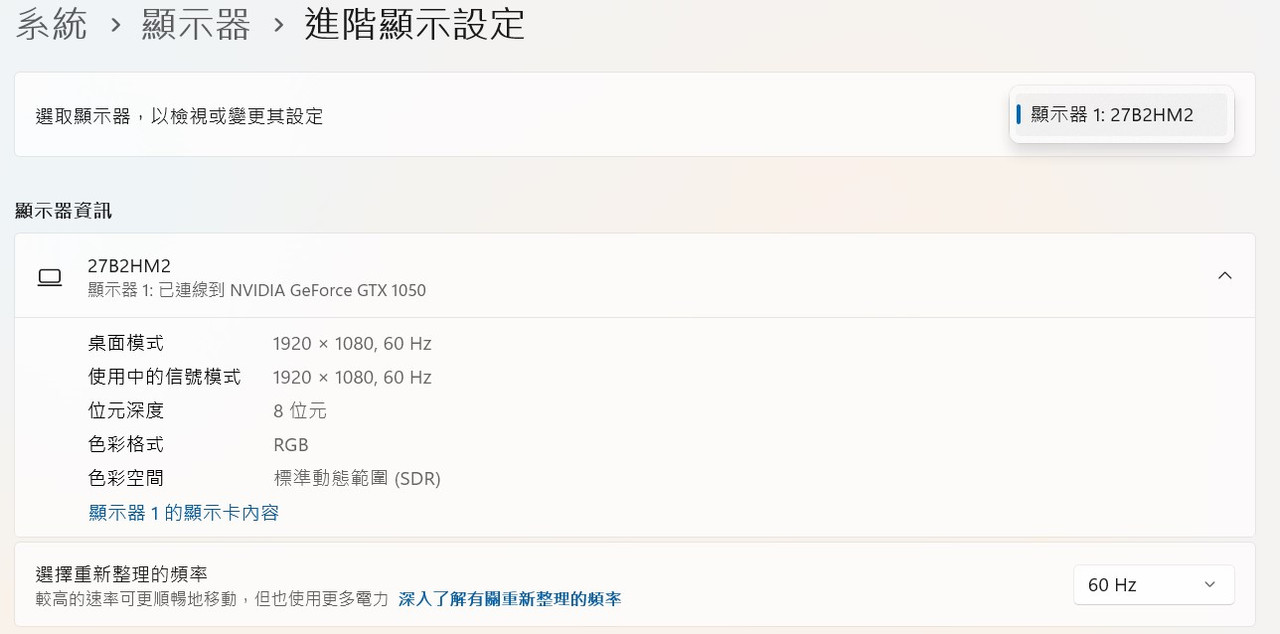The height and width of the screenshot is (634, 1280).
Task: Click the 選擇重新整理的頻率 setting label
Action: pos(122,574)
